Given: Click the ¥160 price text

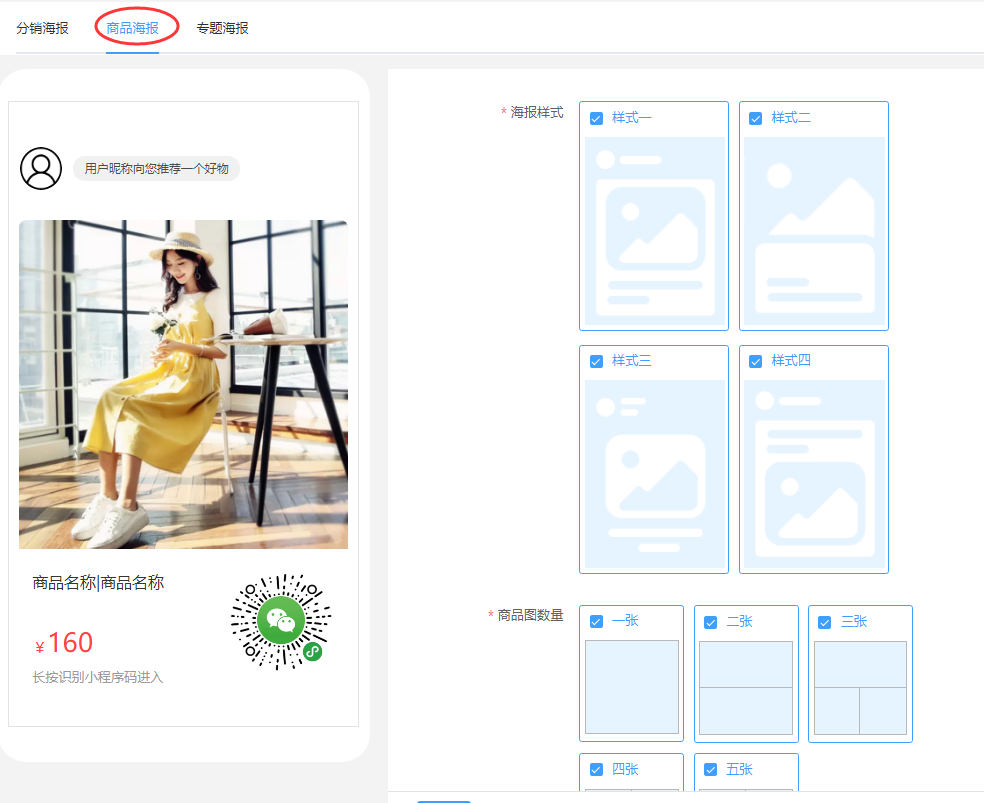Looking at the screenshot, I should (64, 643).
